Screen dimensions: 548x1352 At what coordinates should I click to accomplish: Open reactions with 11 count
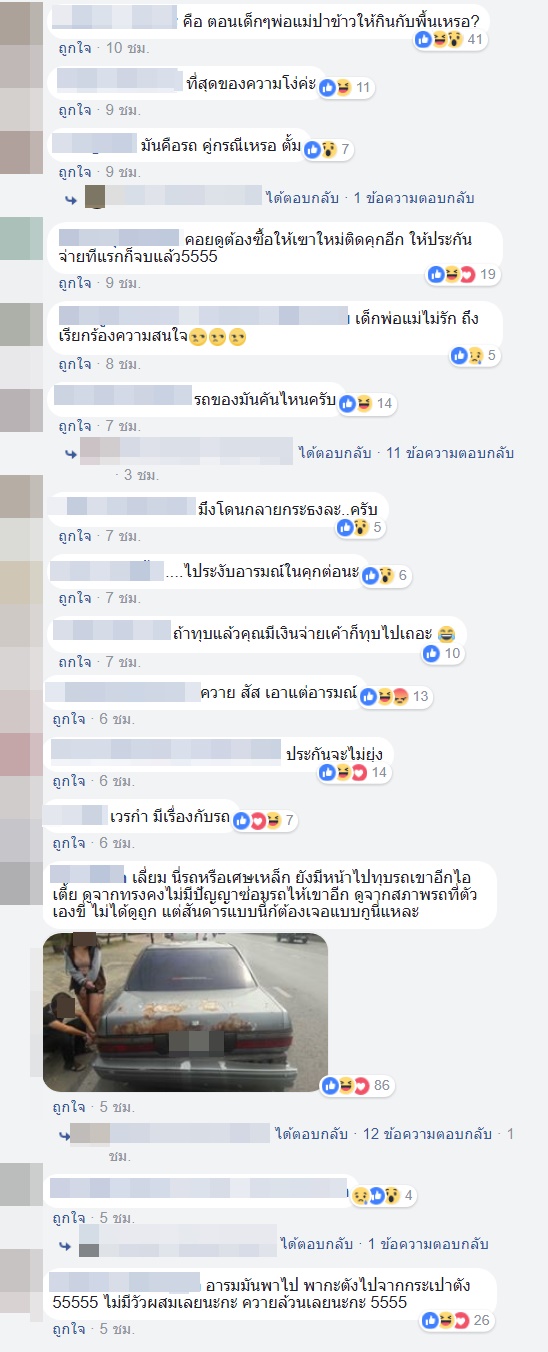[346, 88]
